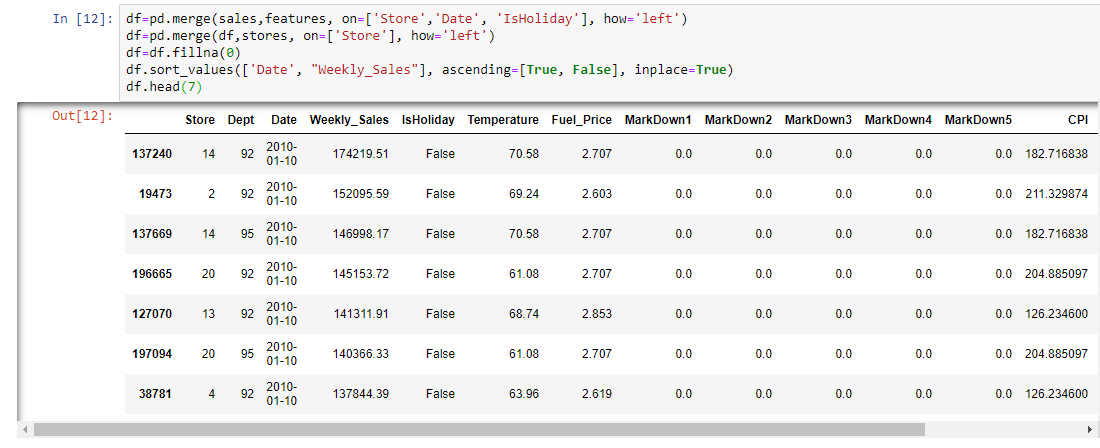The image size is (1100, 448).
Task: Select the In [12] cell prompt
Action: pyautogui.click(x=82, y=18)
